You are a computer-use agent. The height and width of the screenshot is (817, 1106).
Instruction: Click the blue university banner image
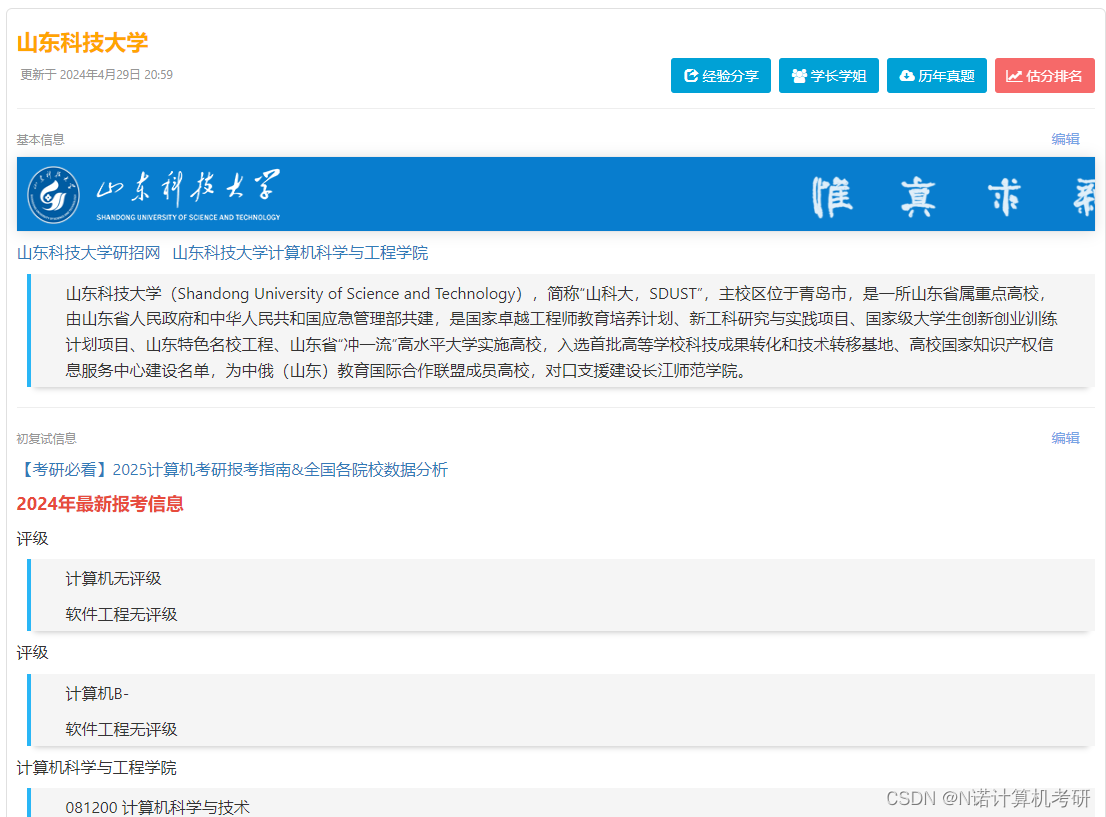click(556, 194)
